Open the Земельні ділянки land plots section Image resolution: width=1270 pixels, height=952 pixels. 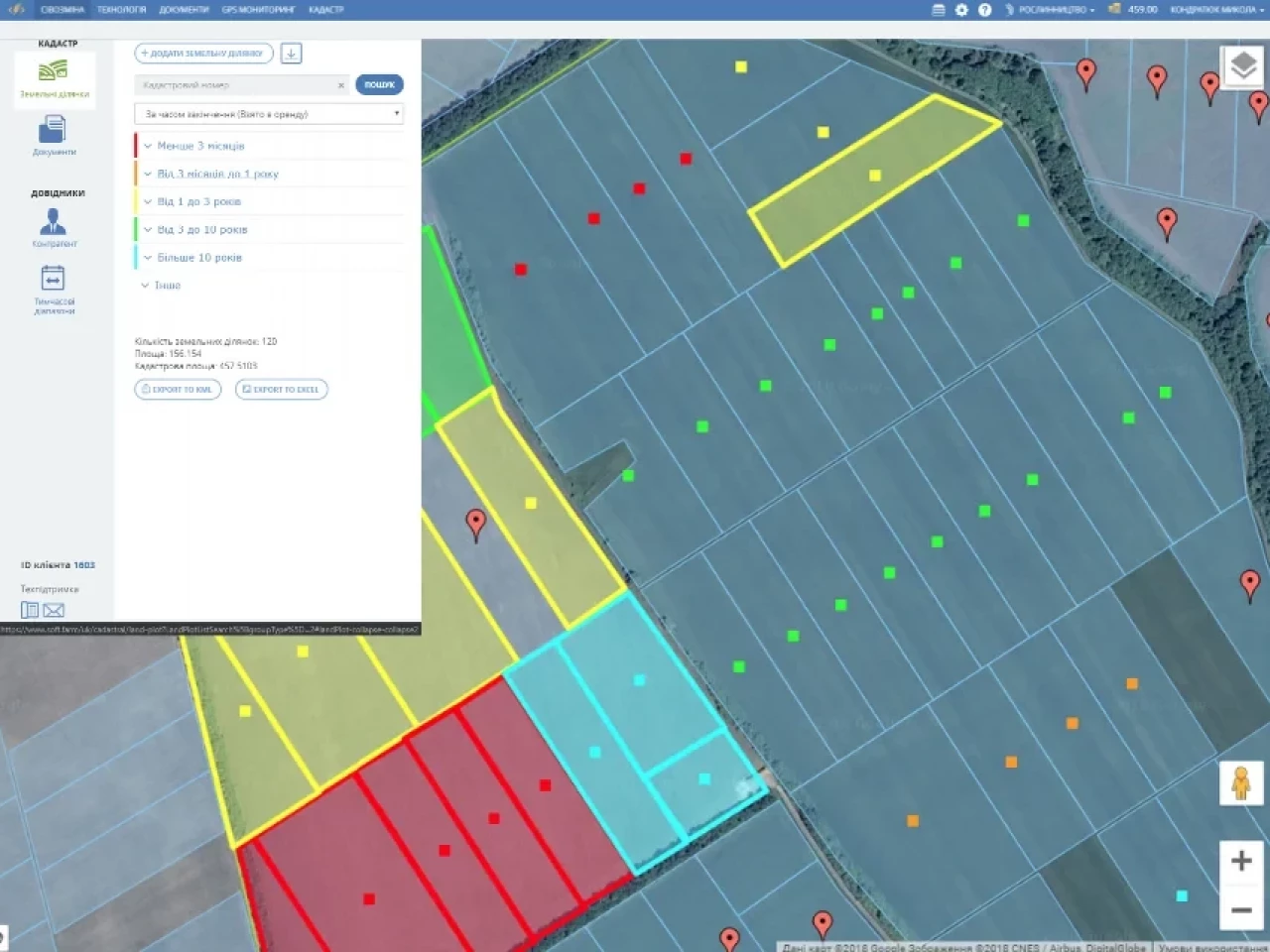click(54, 77)
